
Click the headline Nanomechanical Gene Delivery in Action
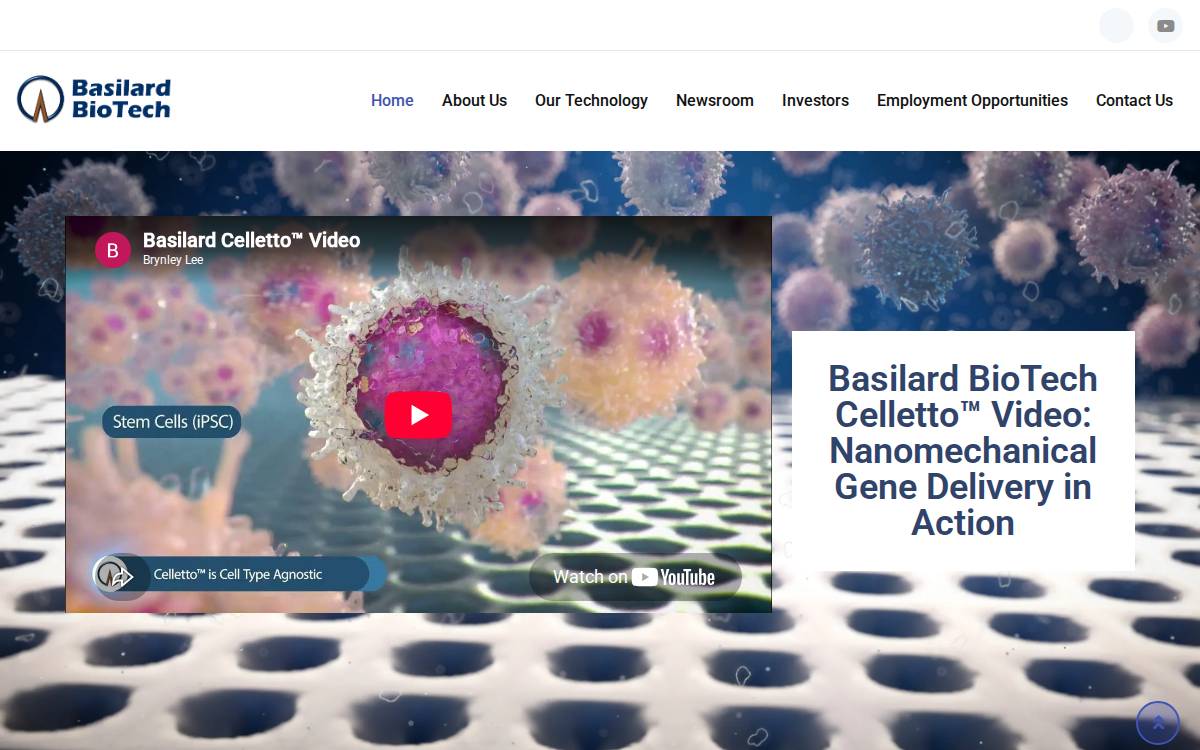963,450
